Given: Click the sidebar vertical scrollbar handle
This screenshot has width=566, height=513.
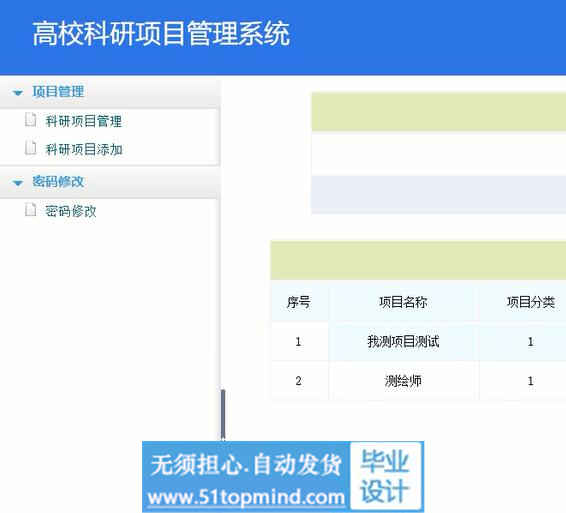Looking at the screenshot, I should coord(223,414).
